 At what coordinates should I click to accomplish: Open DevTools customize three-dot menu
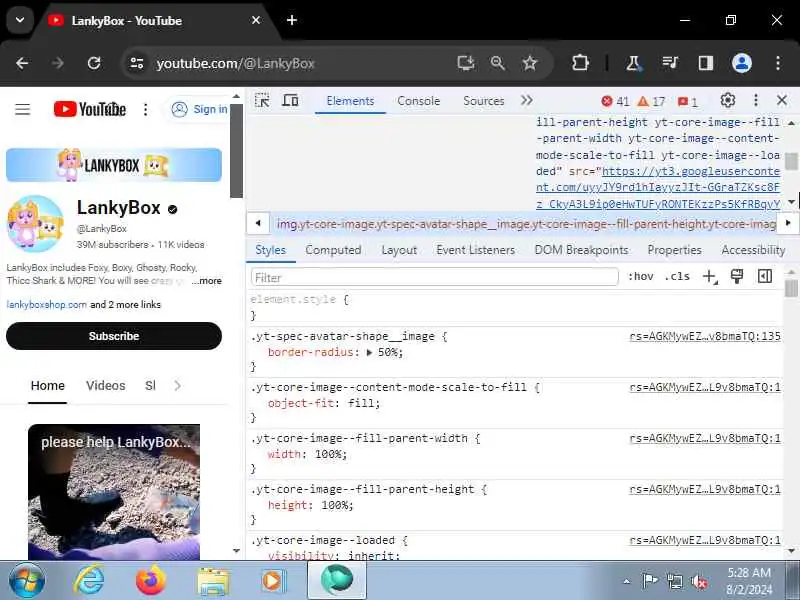click(756, 101)
